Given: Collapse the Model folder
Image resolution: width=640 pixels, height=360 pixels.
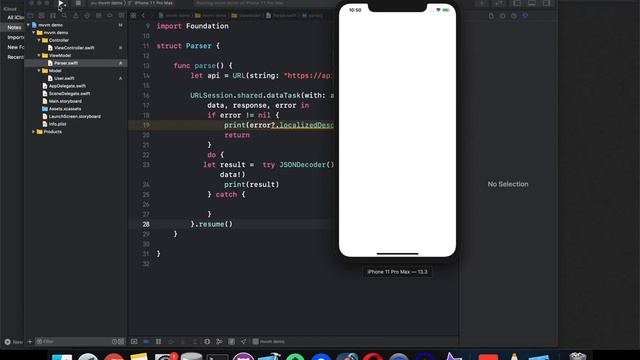Looking at the screenshot, I should pyautogui.click(x=39, y=71).
